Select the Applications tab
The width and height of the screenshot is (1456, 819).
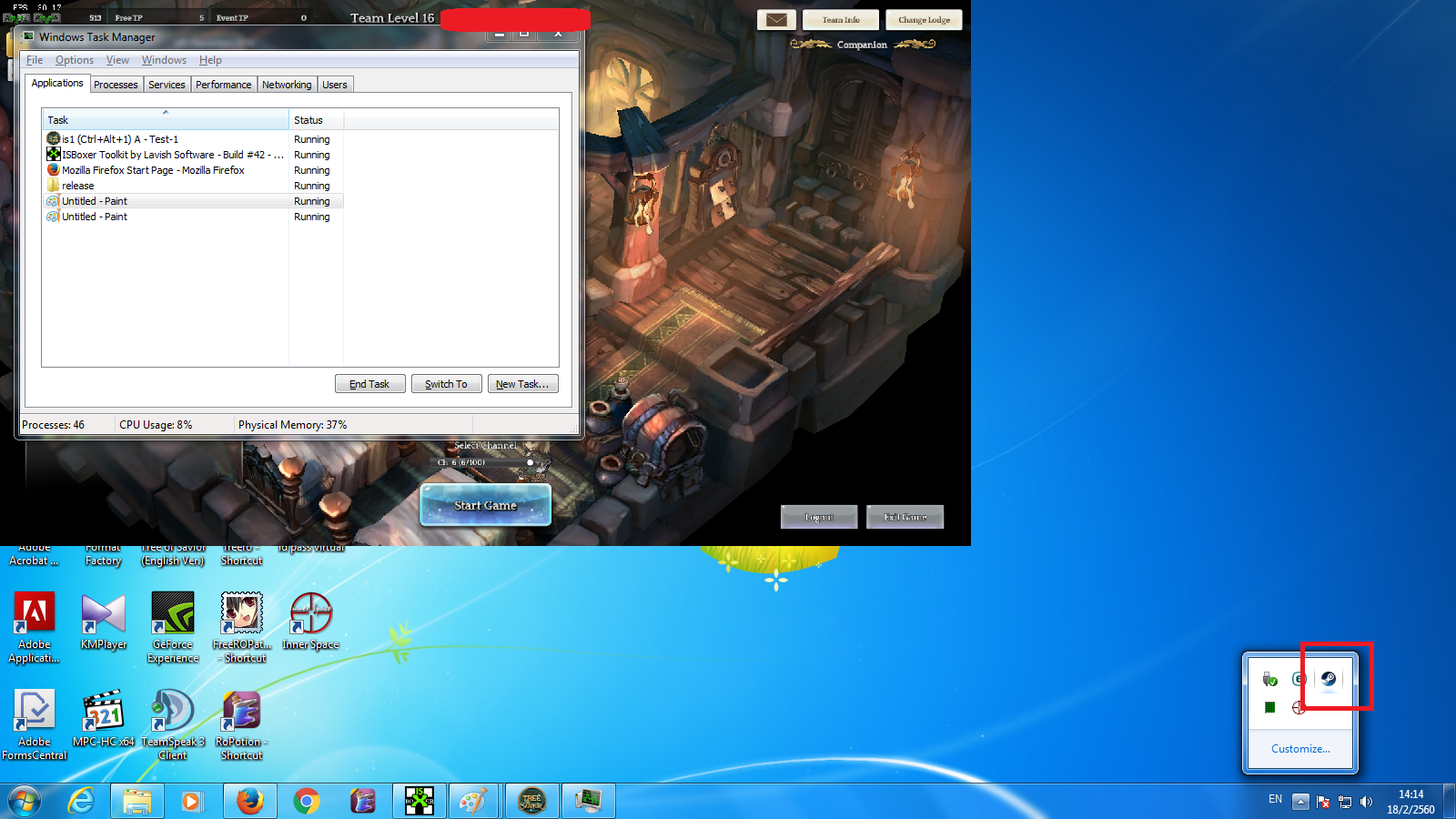coord(57,83)
